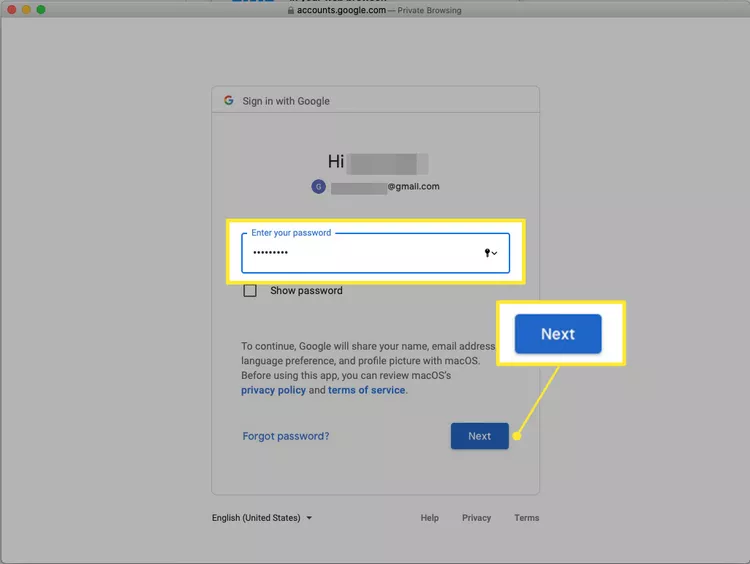Focus the Enter your password field
This screenshot has width=750, height=564.
(375, 253)
